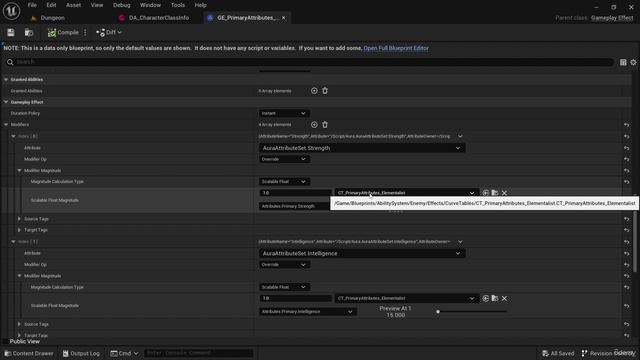This screenshot has height=360, width=640.
Task: Browse to asset in Content Browser icon
Action: pyautogui.click(x=29, y=32)
